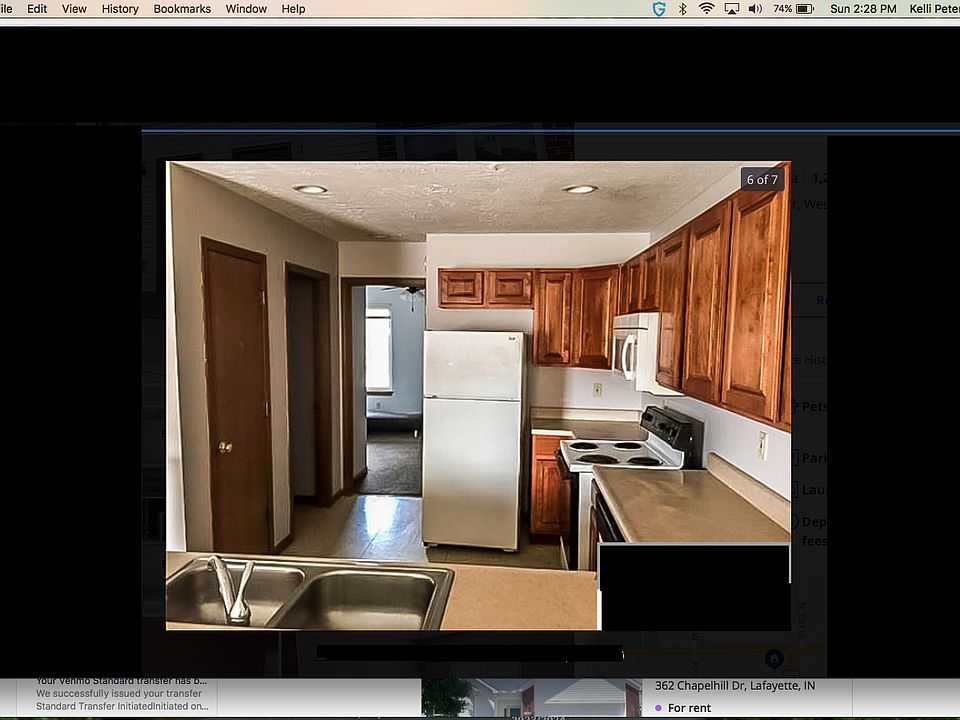Viewport: 960px width, 720px height.
Task: Open the Edit menu
Action: click(x=37, y=9)
